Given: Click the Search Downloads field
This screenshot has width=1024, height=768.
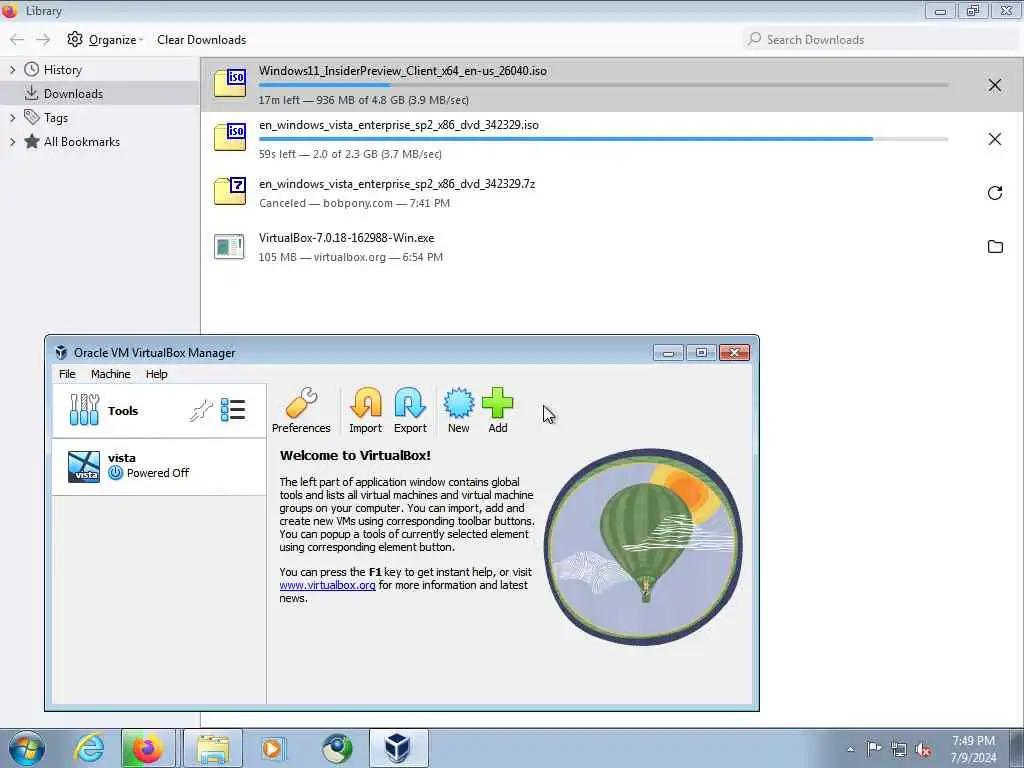Looking at the screenshot, I should [x=879, y=39].
